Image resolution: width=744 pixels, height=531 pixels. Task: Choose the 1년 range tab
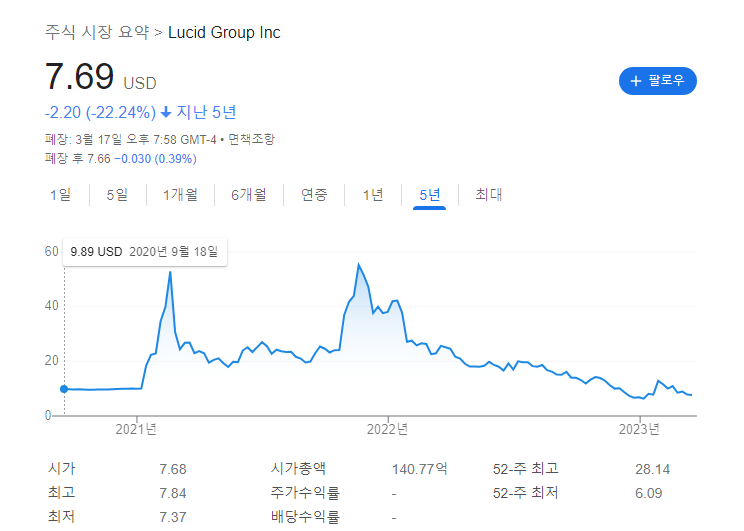point(373,195)
